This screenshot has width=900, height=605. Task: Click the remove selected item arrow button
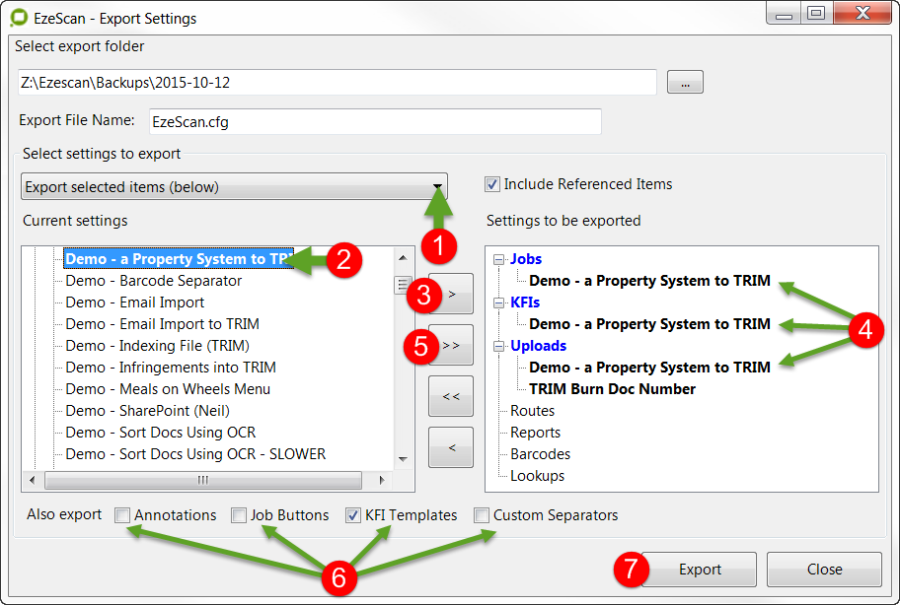point(451,447)
